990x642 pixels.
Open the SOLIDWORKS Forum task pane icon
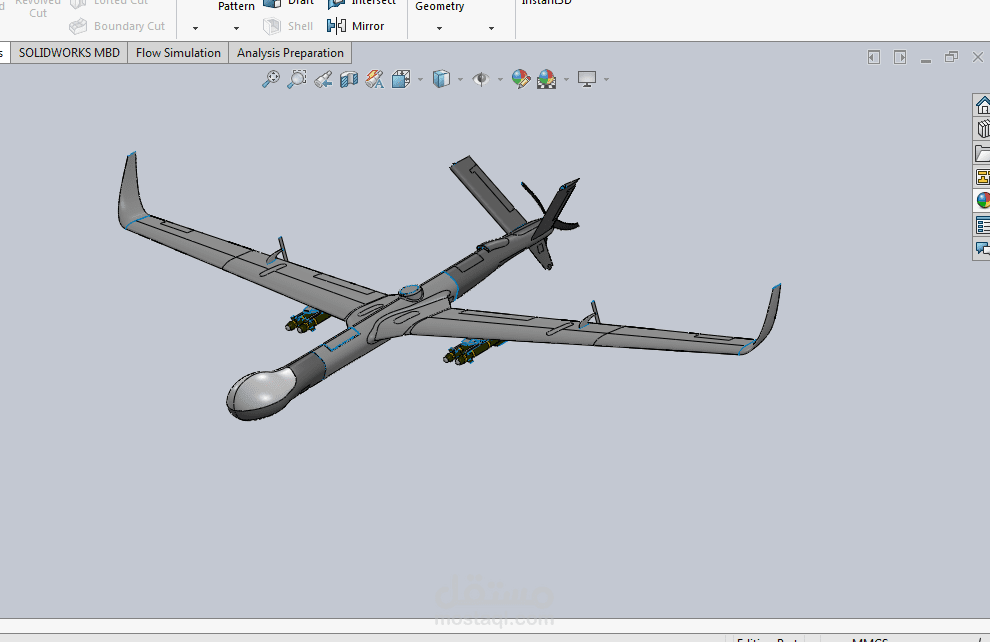pyautogui.click(x=983, y=249)
